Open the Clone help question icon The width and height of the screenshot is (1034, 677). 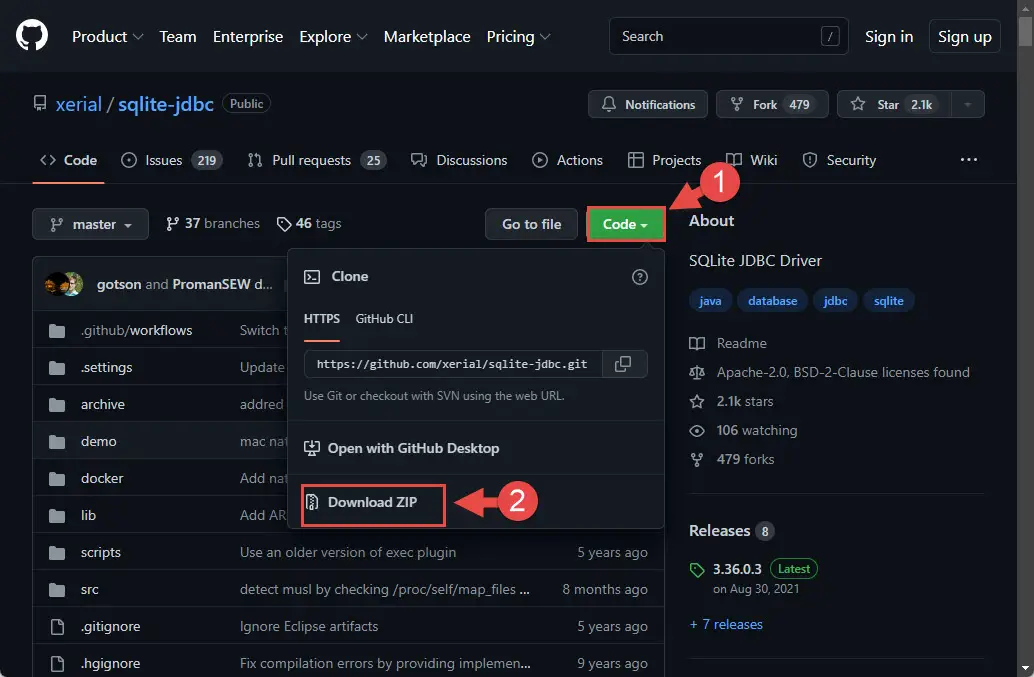pos(640,277)
